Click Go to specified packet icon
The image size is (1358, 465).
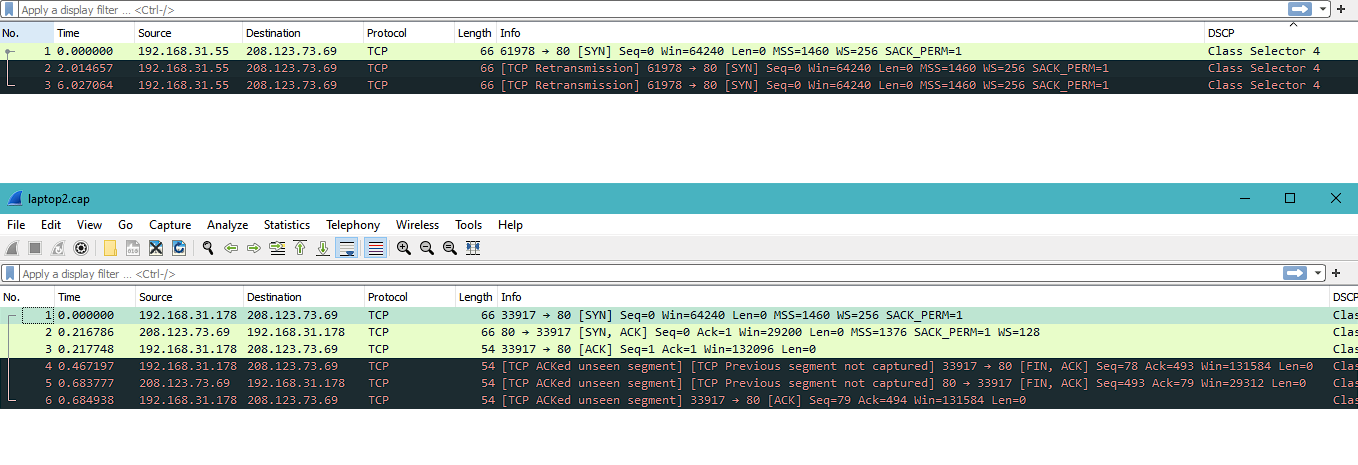tap(277, 248)
